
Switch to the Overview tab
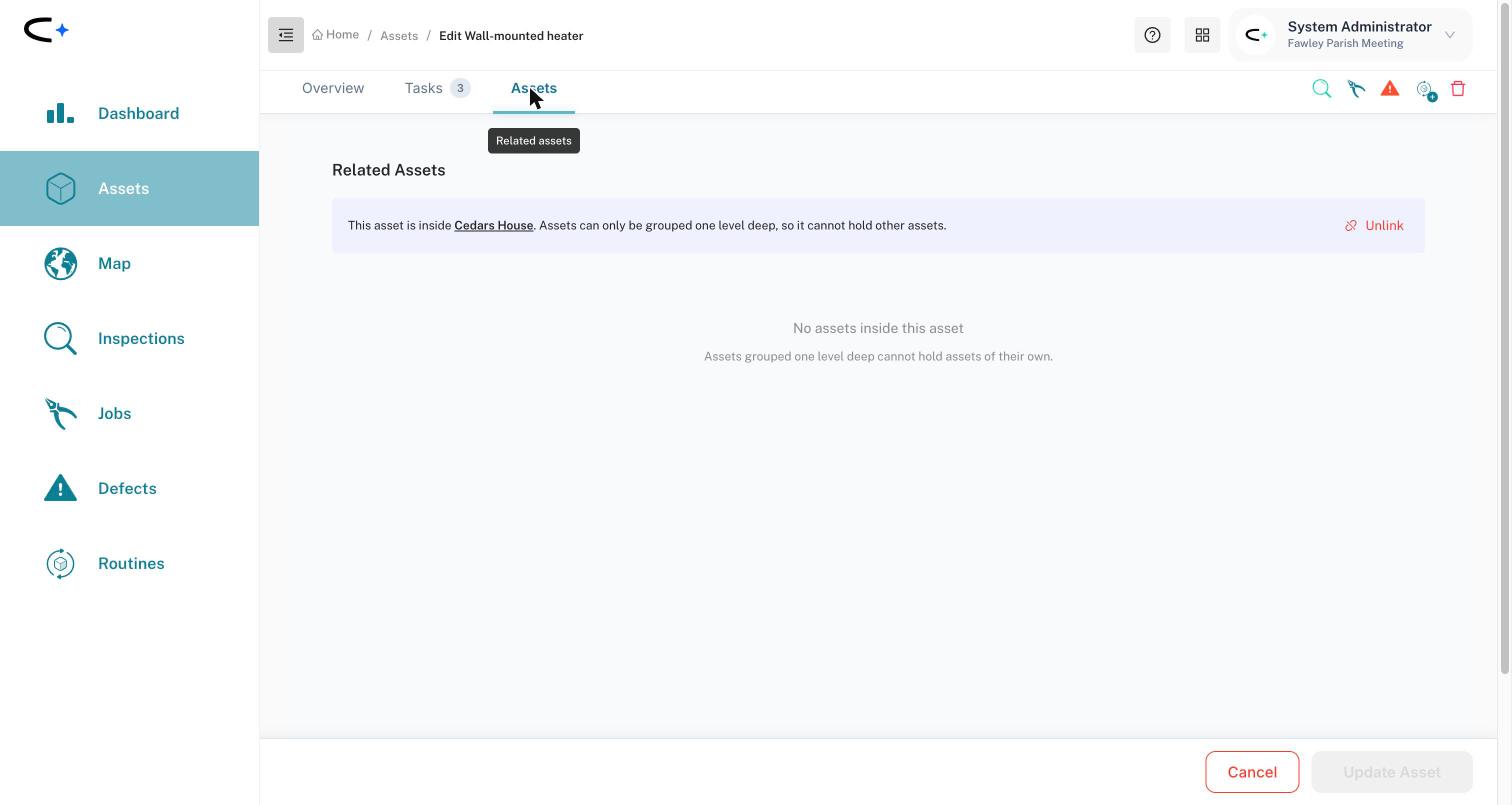[333, 88]
